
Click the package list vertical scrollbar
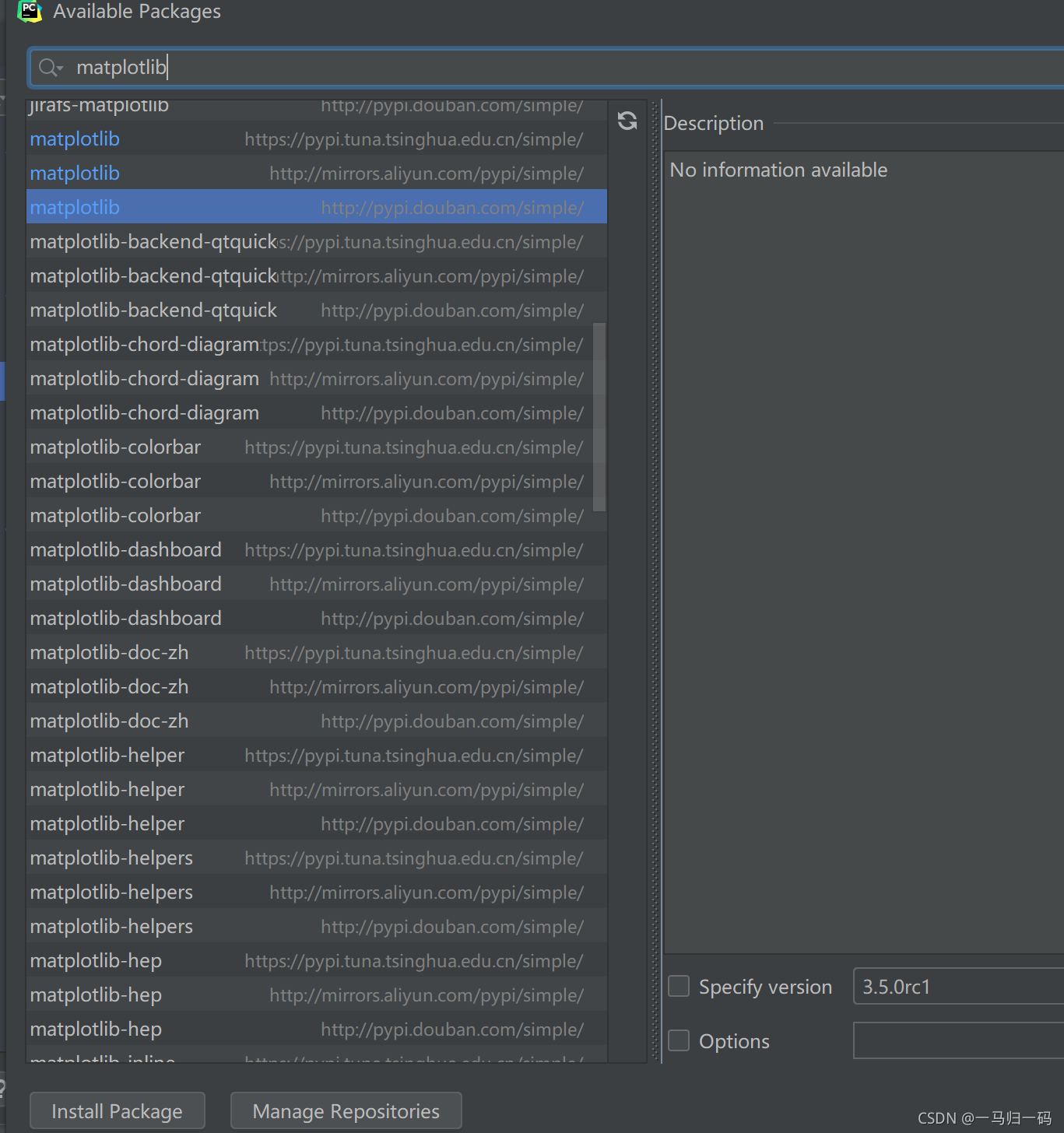pos(599,417)
